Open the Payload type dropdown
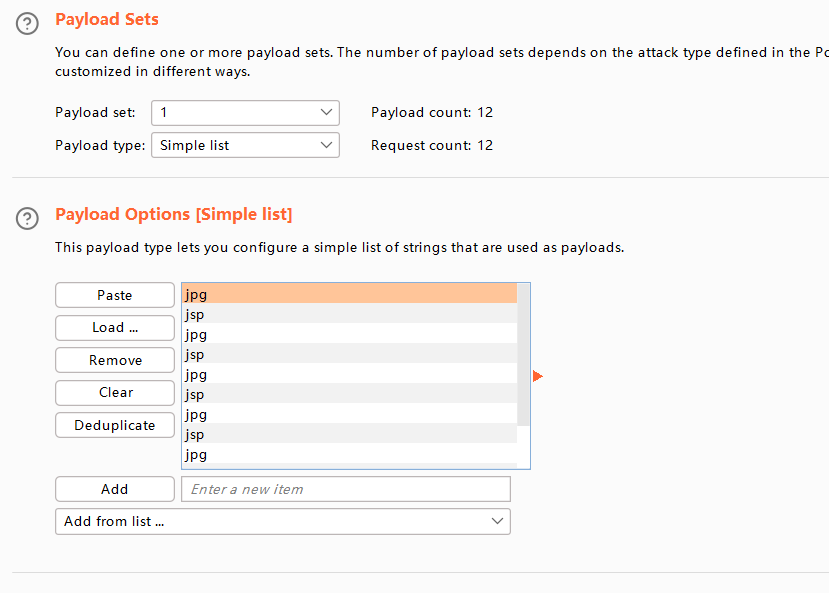The height and width of the screenshot is (593, 829). (x=245, y=145)
